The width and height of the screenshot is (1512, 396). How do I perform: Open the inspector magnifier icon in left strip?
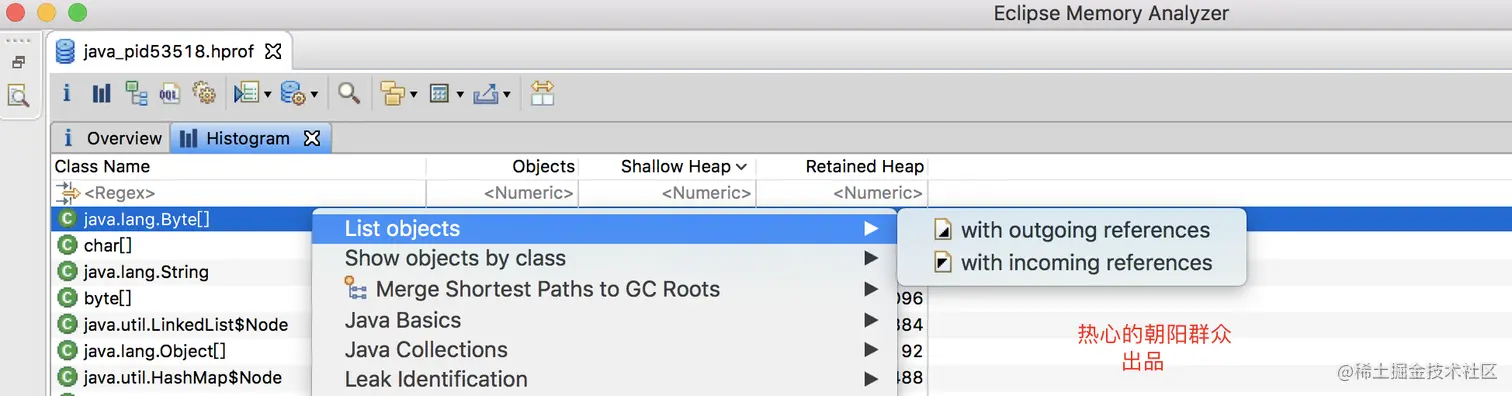pyautogui.click(x=18, y=96)
